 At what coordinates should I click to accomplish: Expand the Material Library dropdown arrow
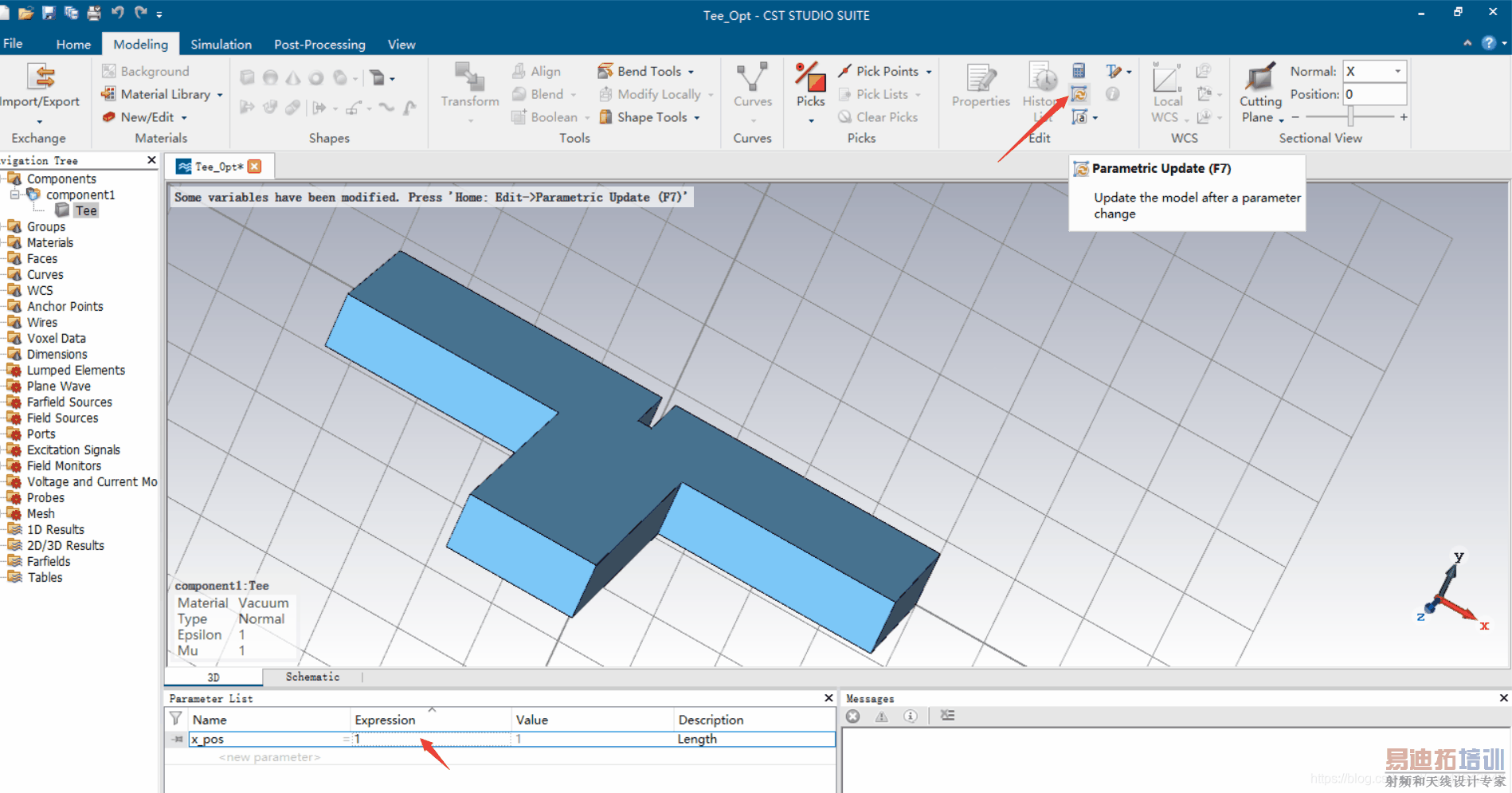[220, 95]
